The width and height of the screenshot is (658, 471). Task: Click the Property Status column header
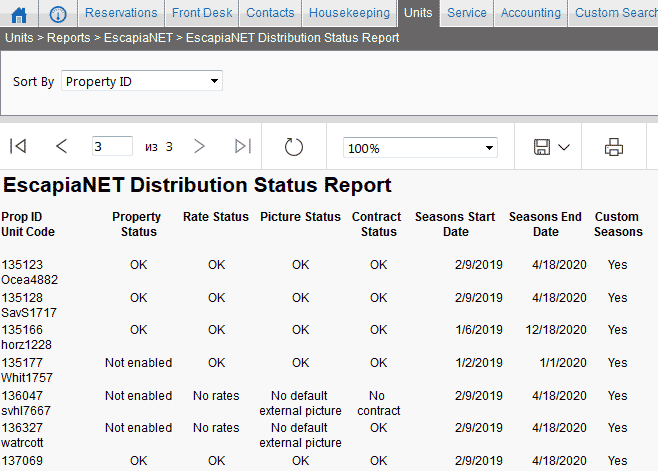tap(137, 224)
